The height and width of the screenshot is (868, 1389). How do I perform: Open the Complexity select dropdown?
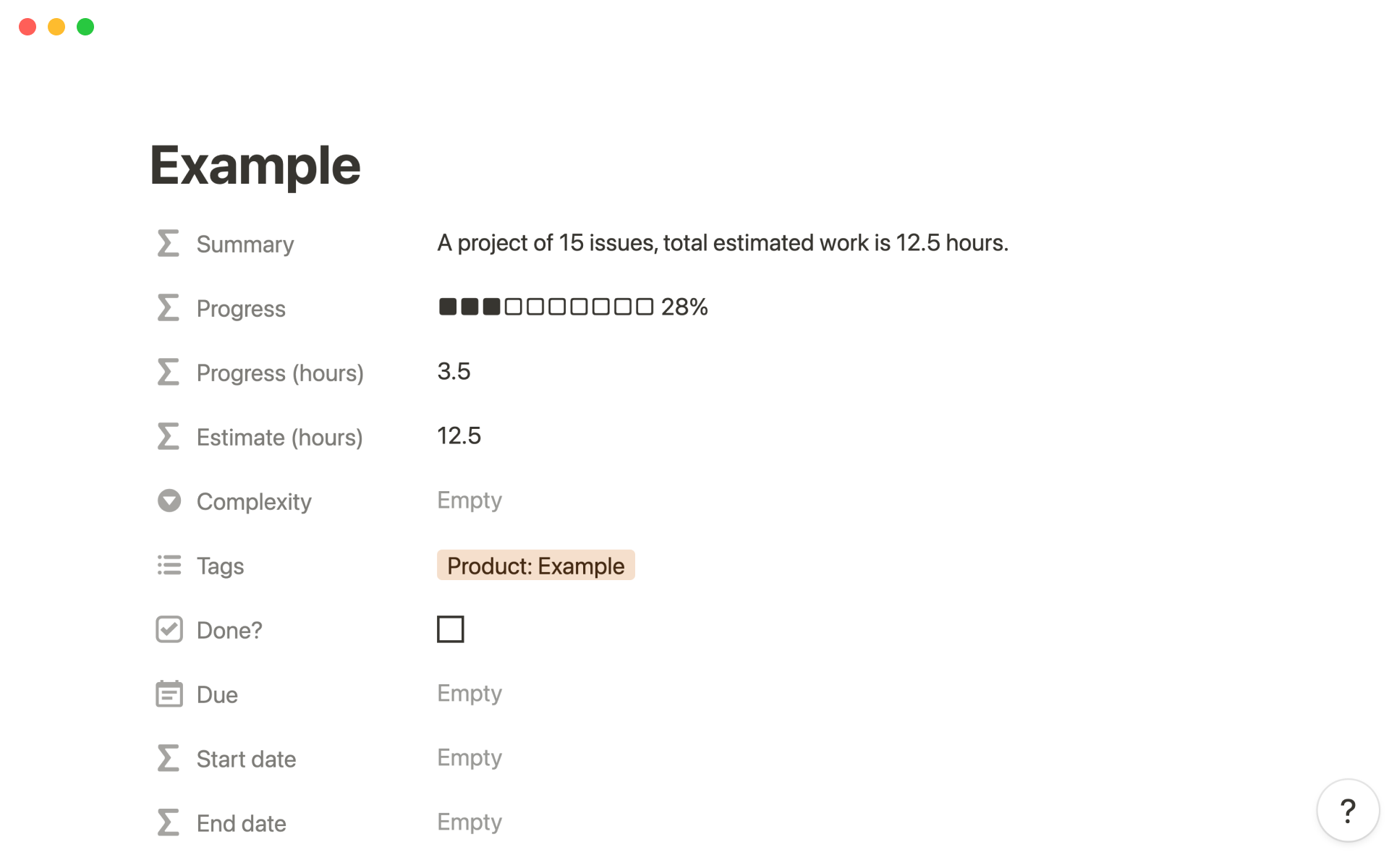[469, 500]
